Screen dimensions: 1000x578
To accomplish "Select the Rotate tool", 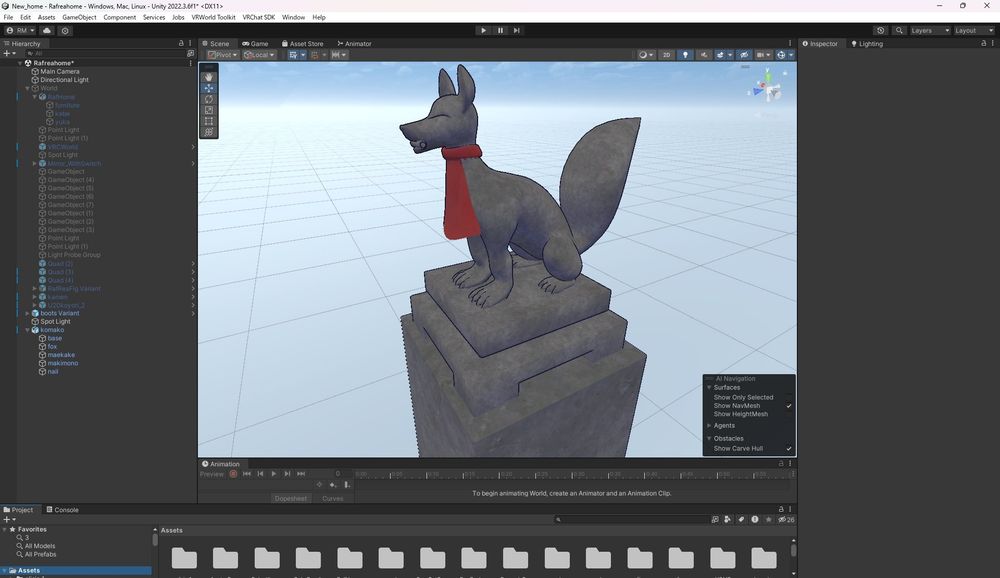I will [209, 99].
